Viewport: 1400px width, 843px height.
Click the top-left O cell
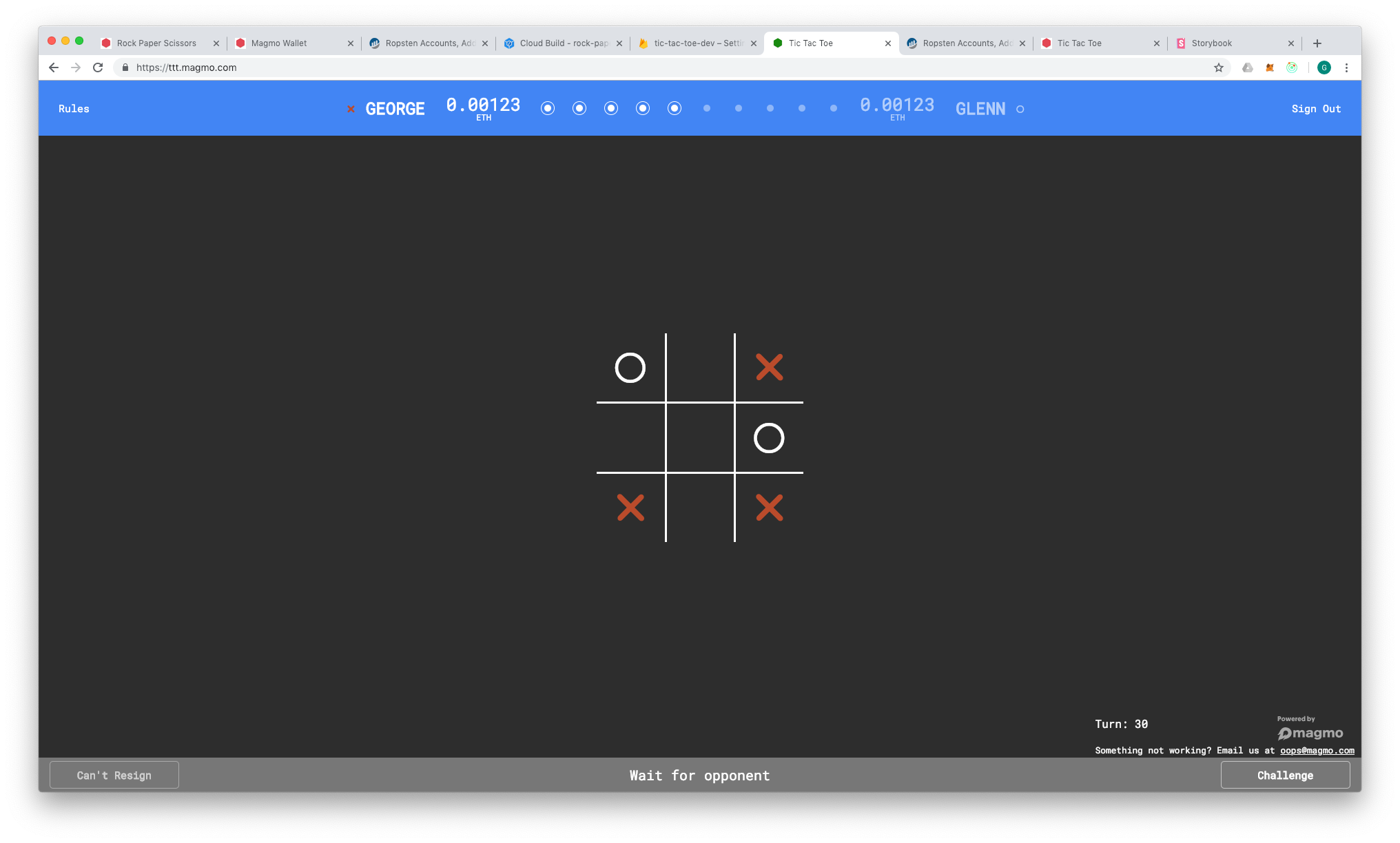(630, 368)
